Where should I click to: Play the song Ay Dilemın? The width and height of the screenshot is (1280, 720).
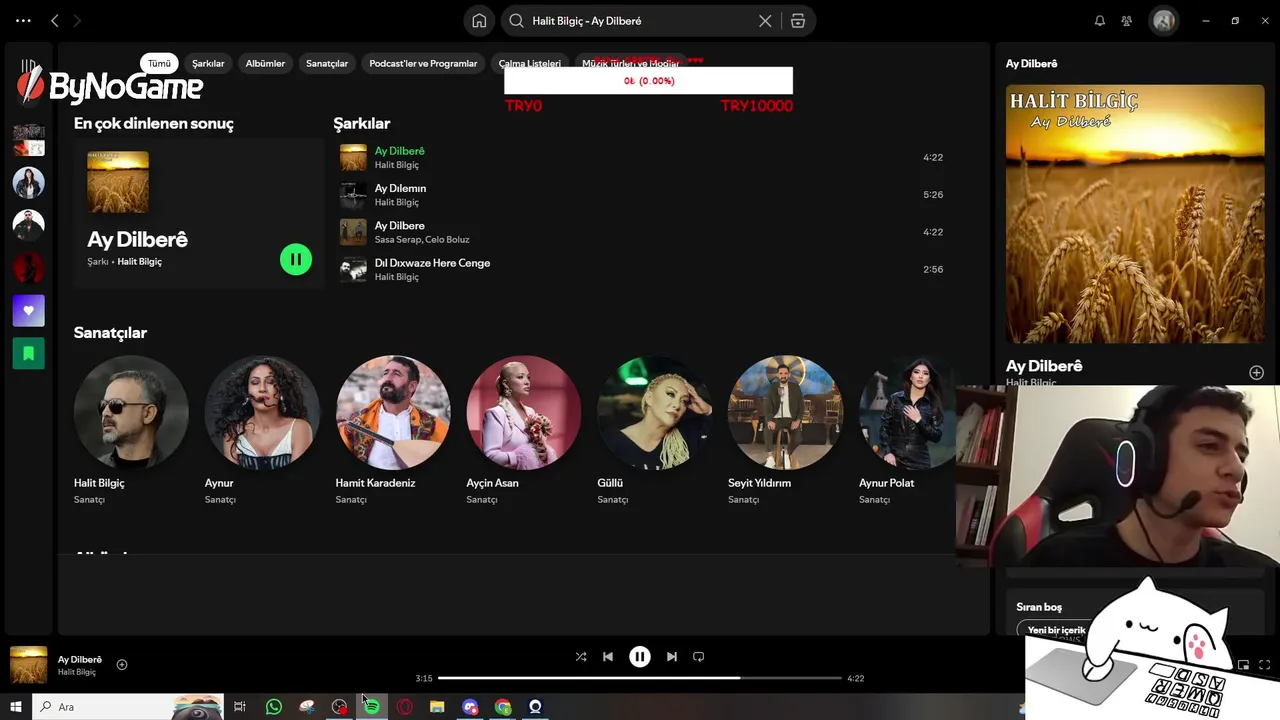pos(400,188)
